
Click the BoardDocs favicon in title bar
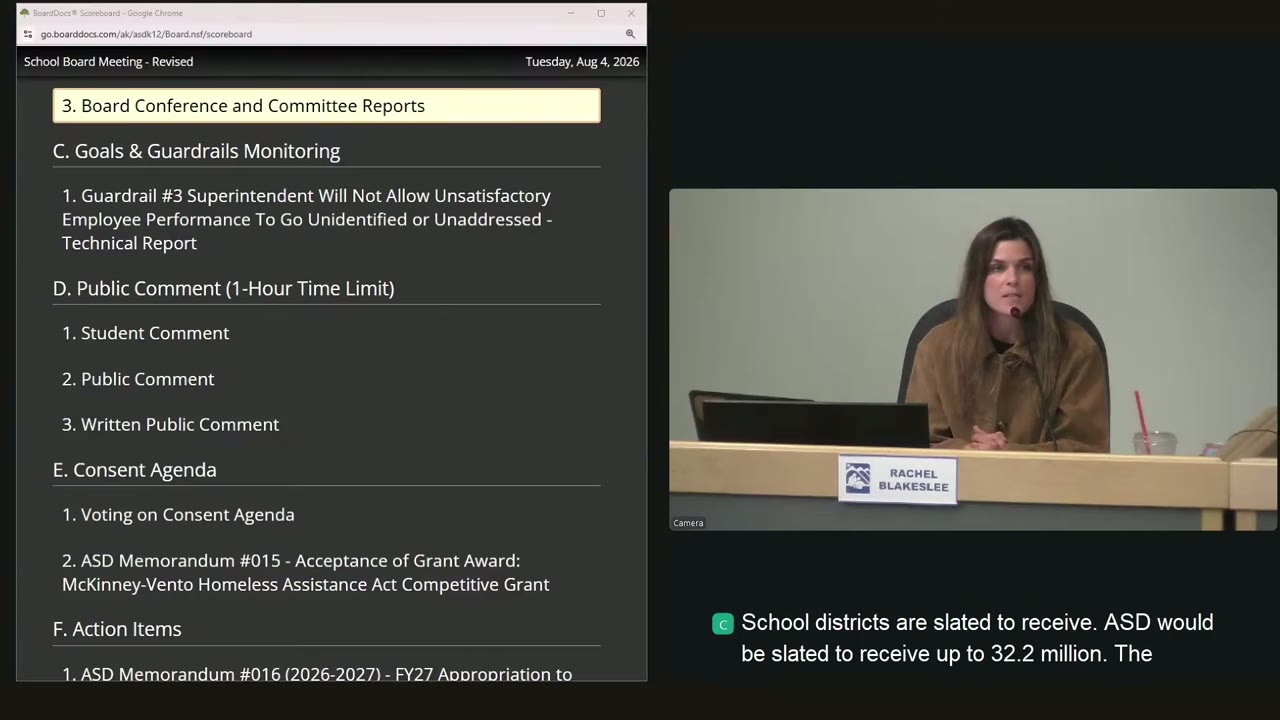tap(25, 13)
